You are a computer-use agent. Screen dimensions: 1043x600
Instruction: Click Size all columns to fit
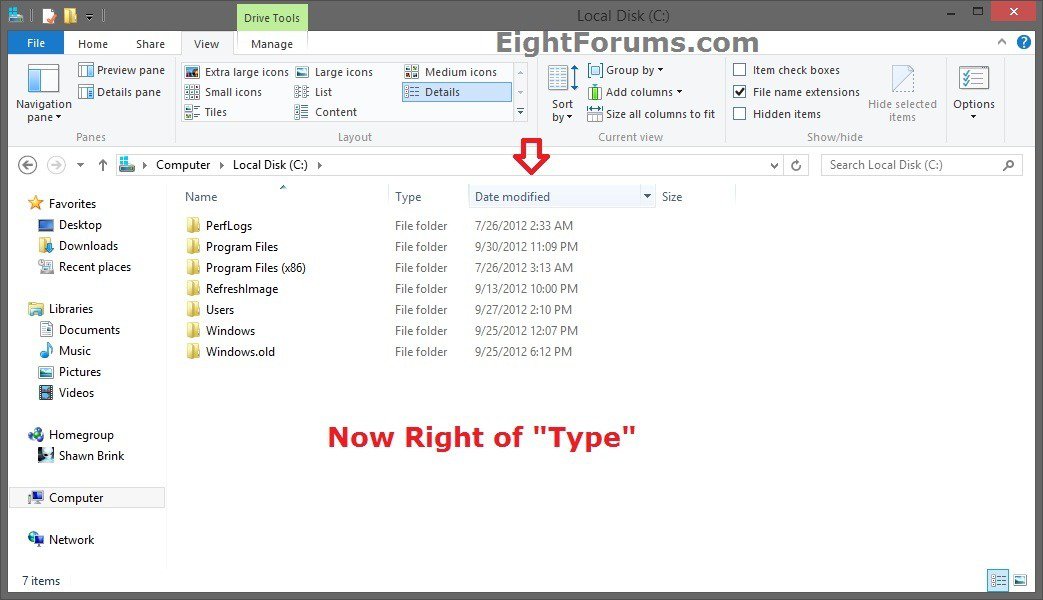(x=651, y=114)
